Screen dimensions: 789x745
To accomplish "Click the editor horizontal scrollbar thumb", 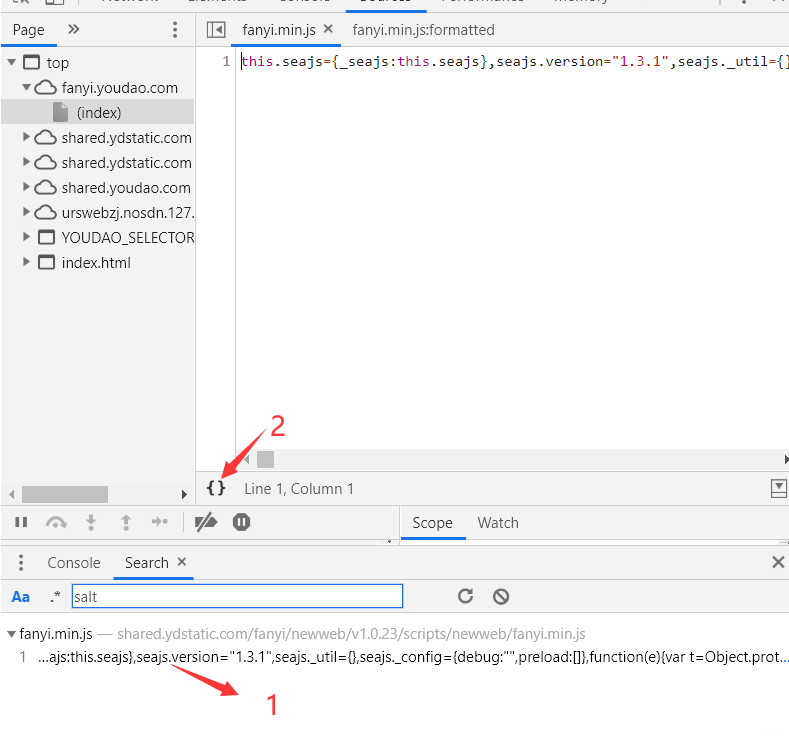I will pos(265,459).
